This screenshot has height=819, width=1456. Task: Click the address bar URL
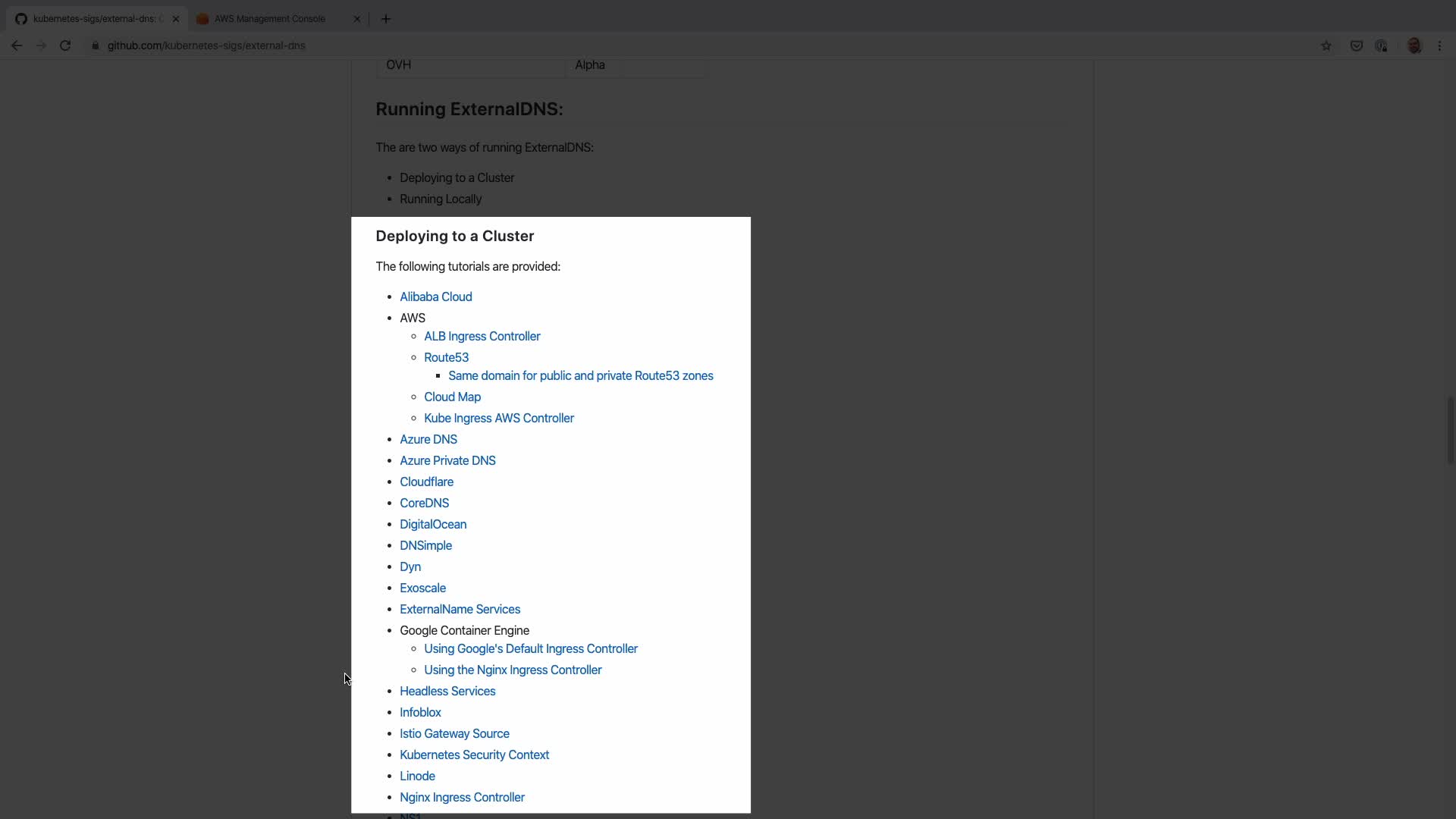click(206, 45)
